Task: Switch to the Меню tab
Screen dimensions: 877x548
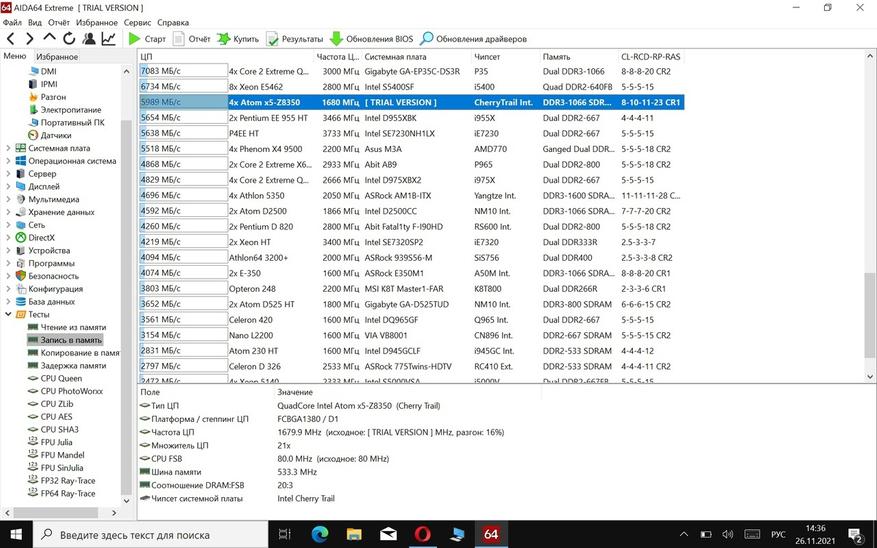Action: click(x=15, y=56)
